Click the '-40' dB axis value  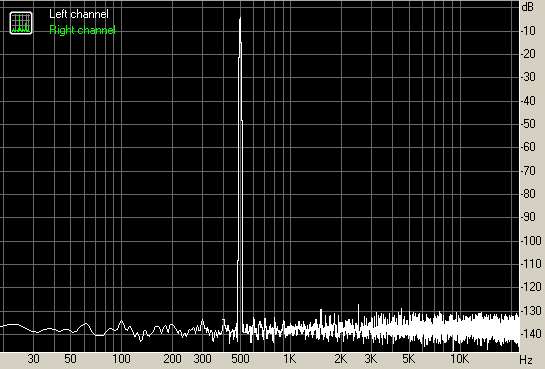point(528,101)
